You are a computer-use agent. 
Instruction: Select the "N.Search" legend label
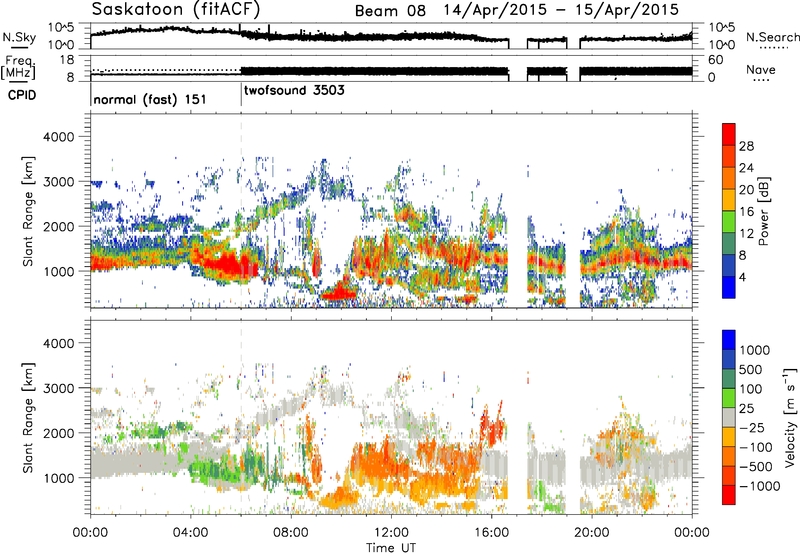(x=773, y=37)
